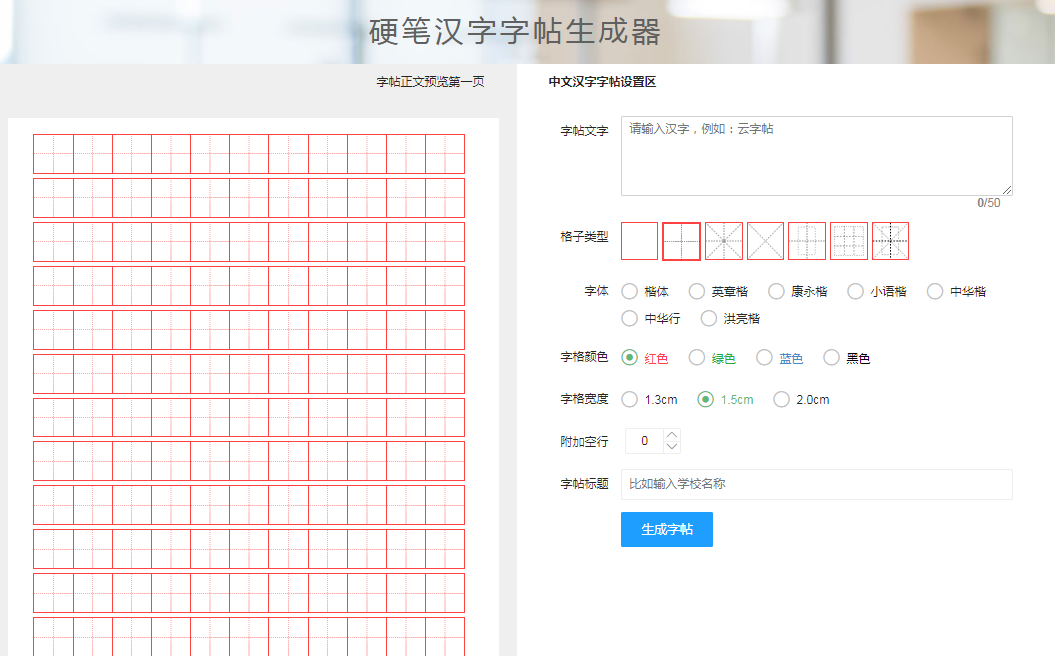Select the nine-square dotted grid type
Image resolution: width=1055 pixels, height=656 pixels.
click(x=848, y=241)
